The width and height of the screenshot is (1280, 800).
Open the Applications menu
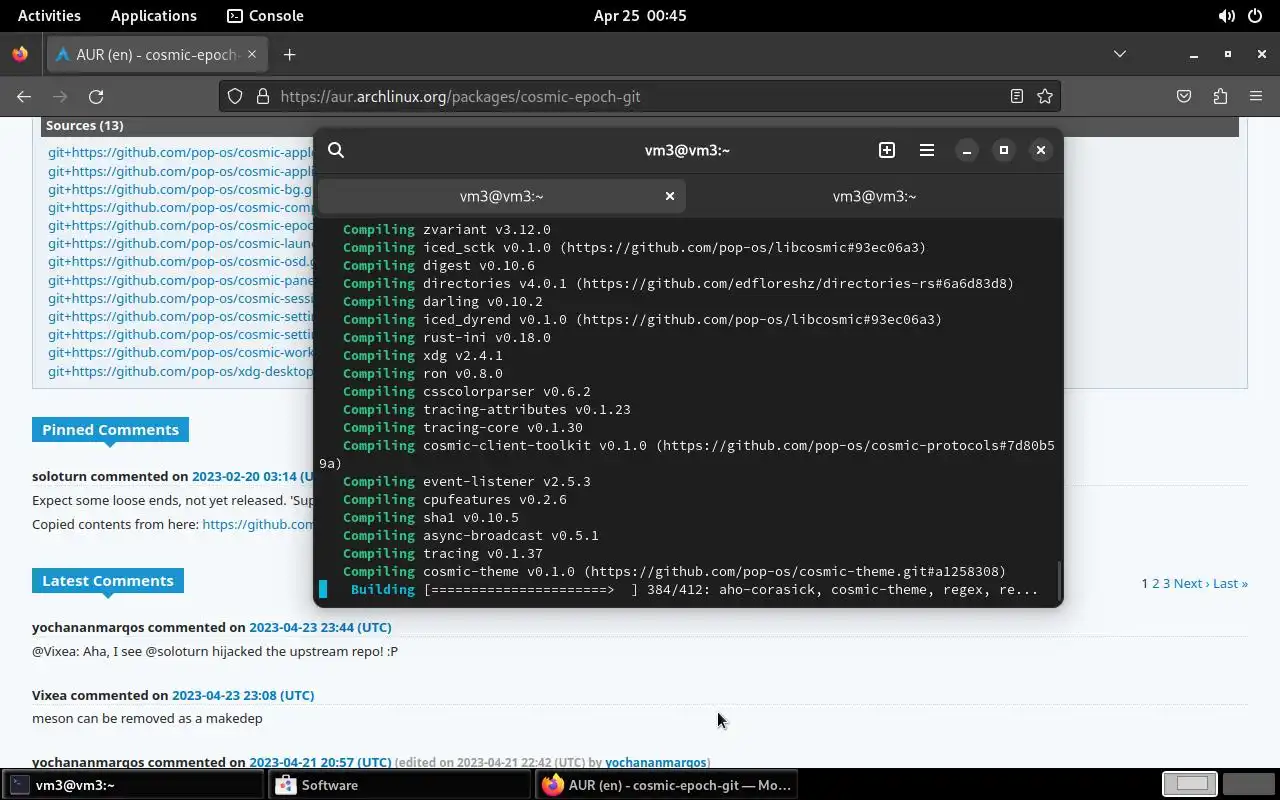pos(154,15)
